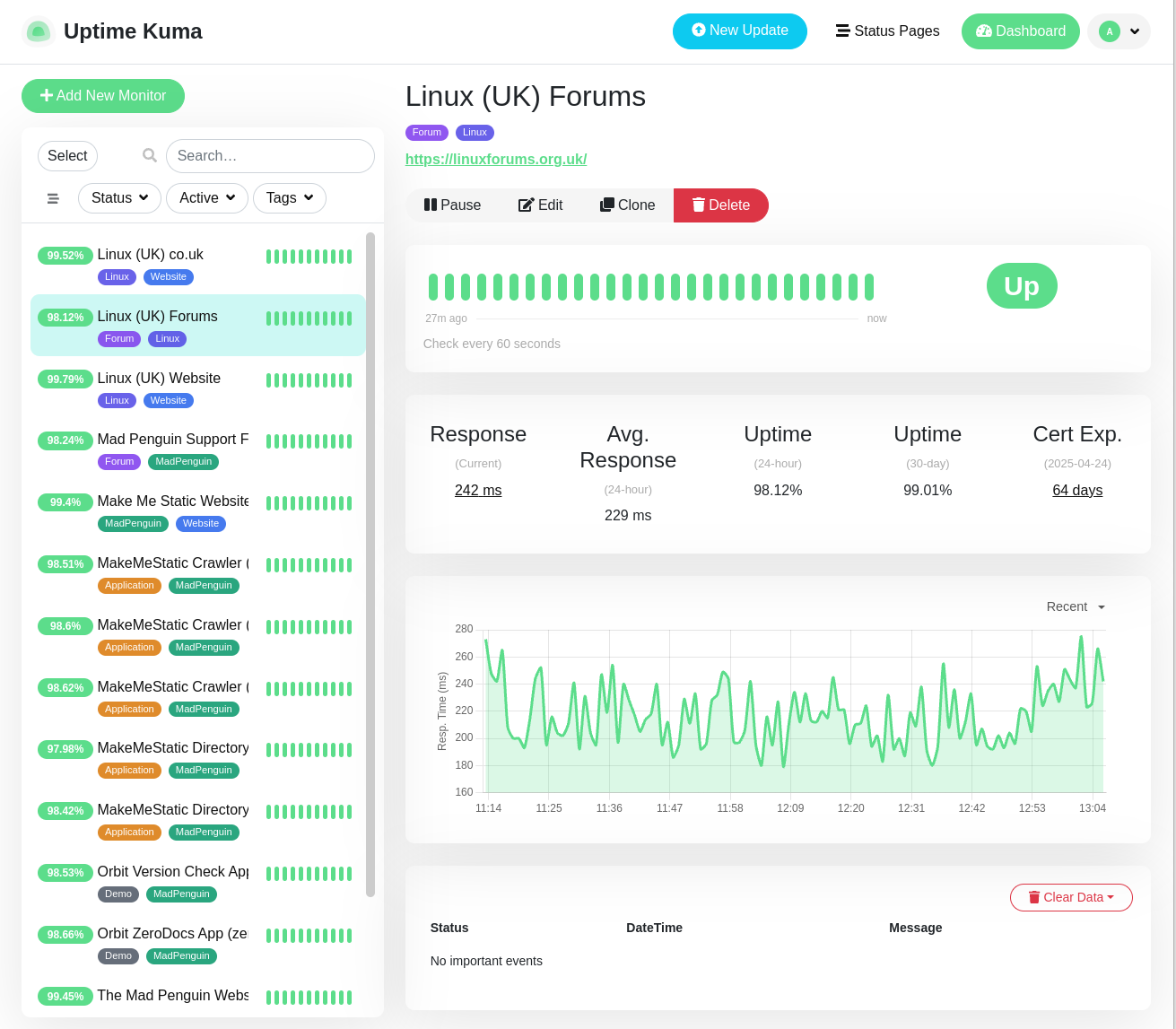The image size is (1176, 1029).
Task: Edit the current monitor
Action: click(x=541, y=205)
